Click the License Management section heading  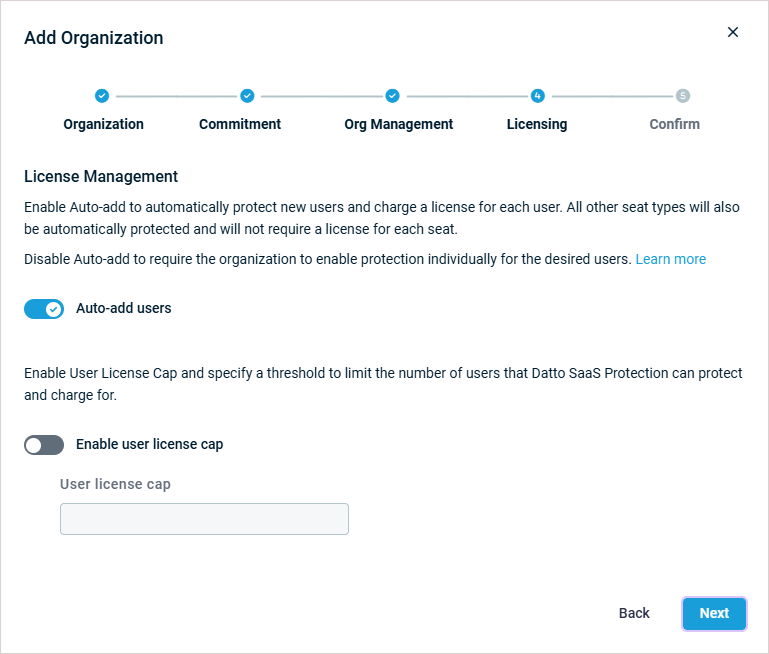pos(101,176)
